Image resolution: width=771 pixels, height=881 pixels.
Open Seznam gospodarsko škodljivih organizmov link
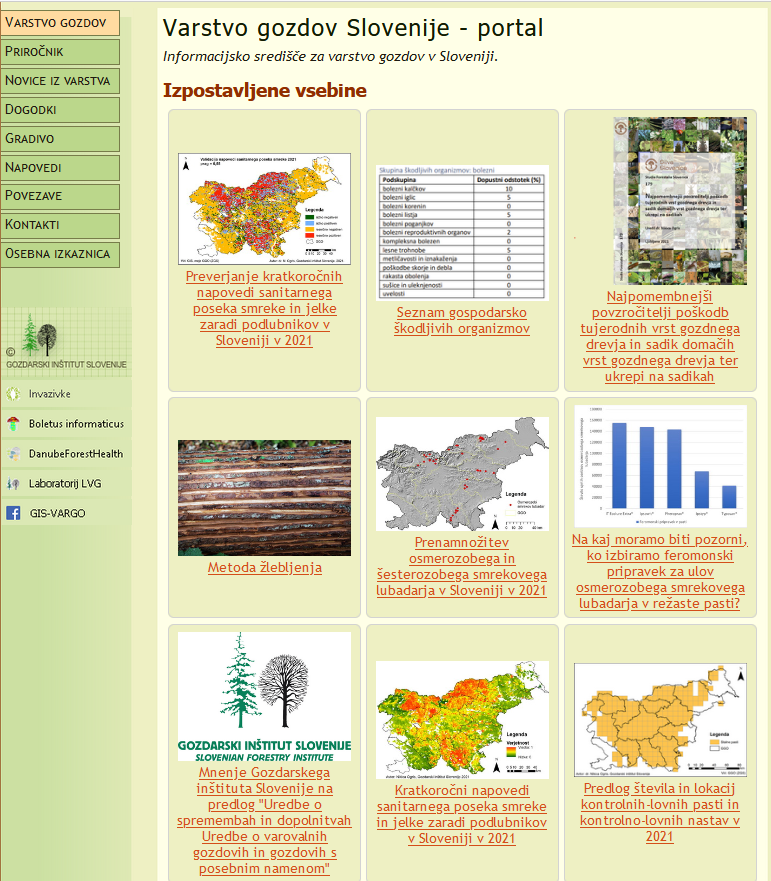tap(462, 320)
